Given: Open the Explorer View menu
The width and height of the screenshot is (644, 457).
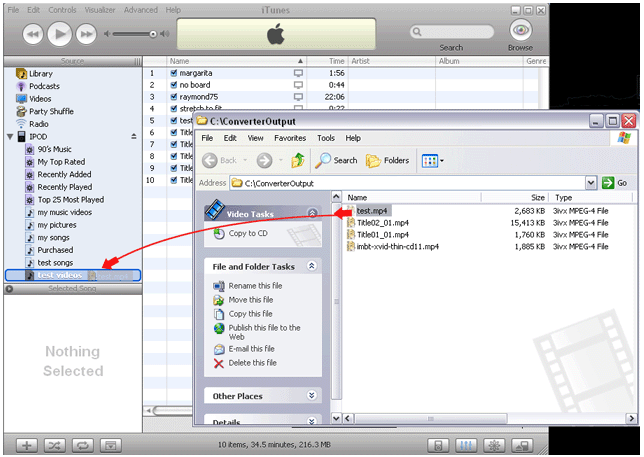Looking at the screenshot, I should (255, 138).
